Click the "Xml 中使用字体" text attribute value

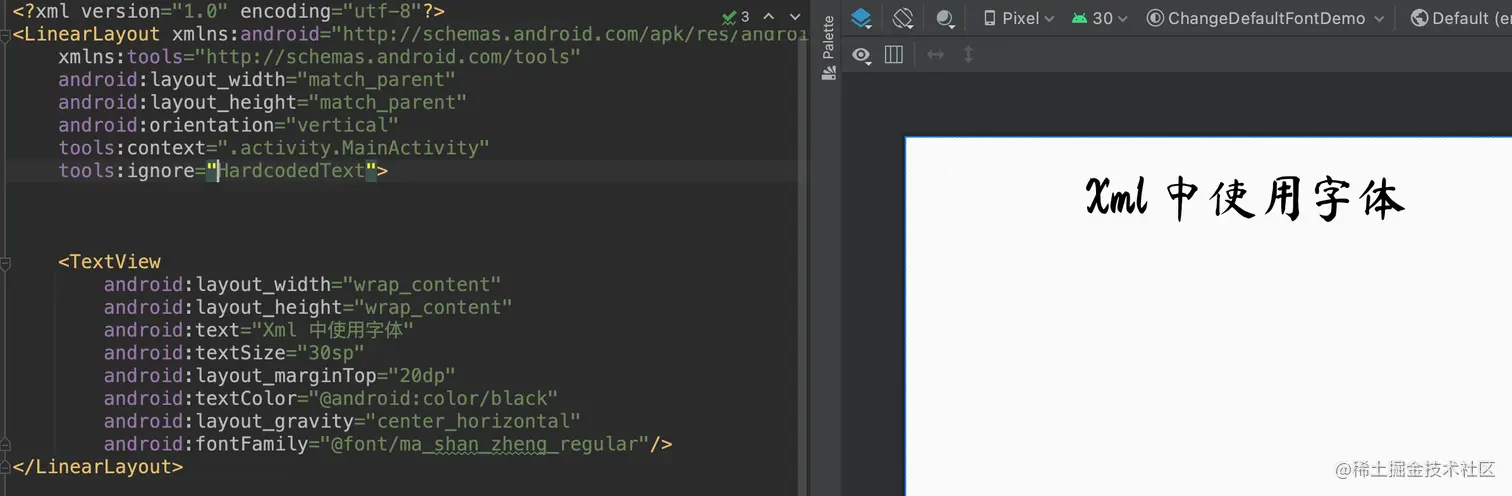(332, 330)
